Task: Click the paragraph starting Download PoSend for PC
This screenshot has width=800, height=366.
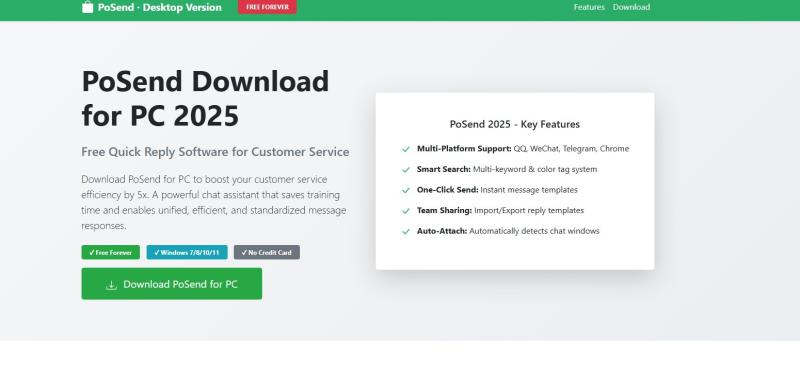Action: [214, 203]
